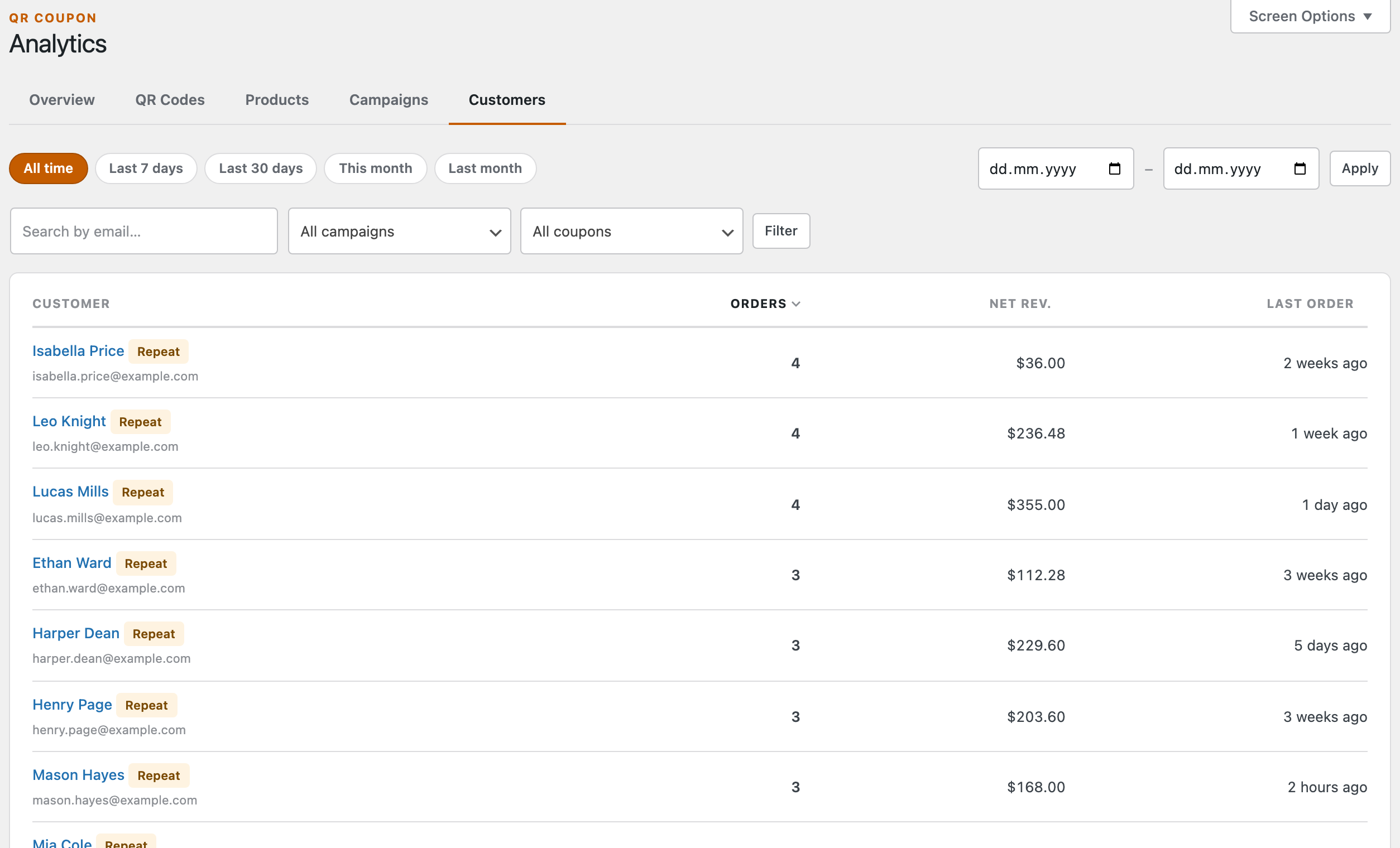
Task: Sort by the Orders column header
Action: coord(765,304)
